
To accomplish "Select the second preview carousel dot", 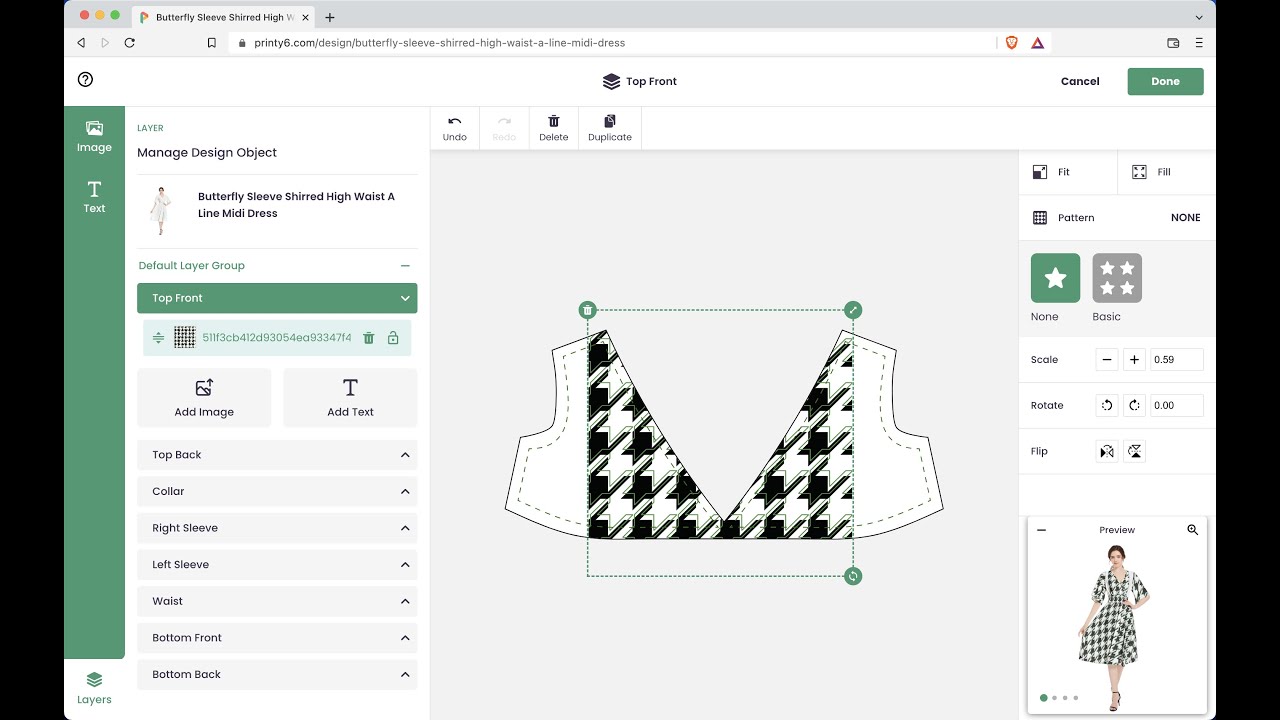I will (1054, 698).
